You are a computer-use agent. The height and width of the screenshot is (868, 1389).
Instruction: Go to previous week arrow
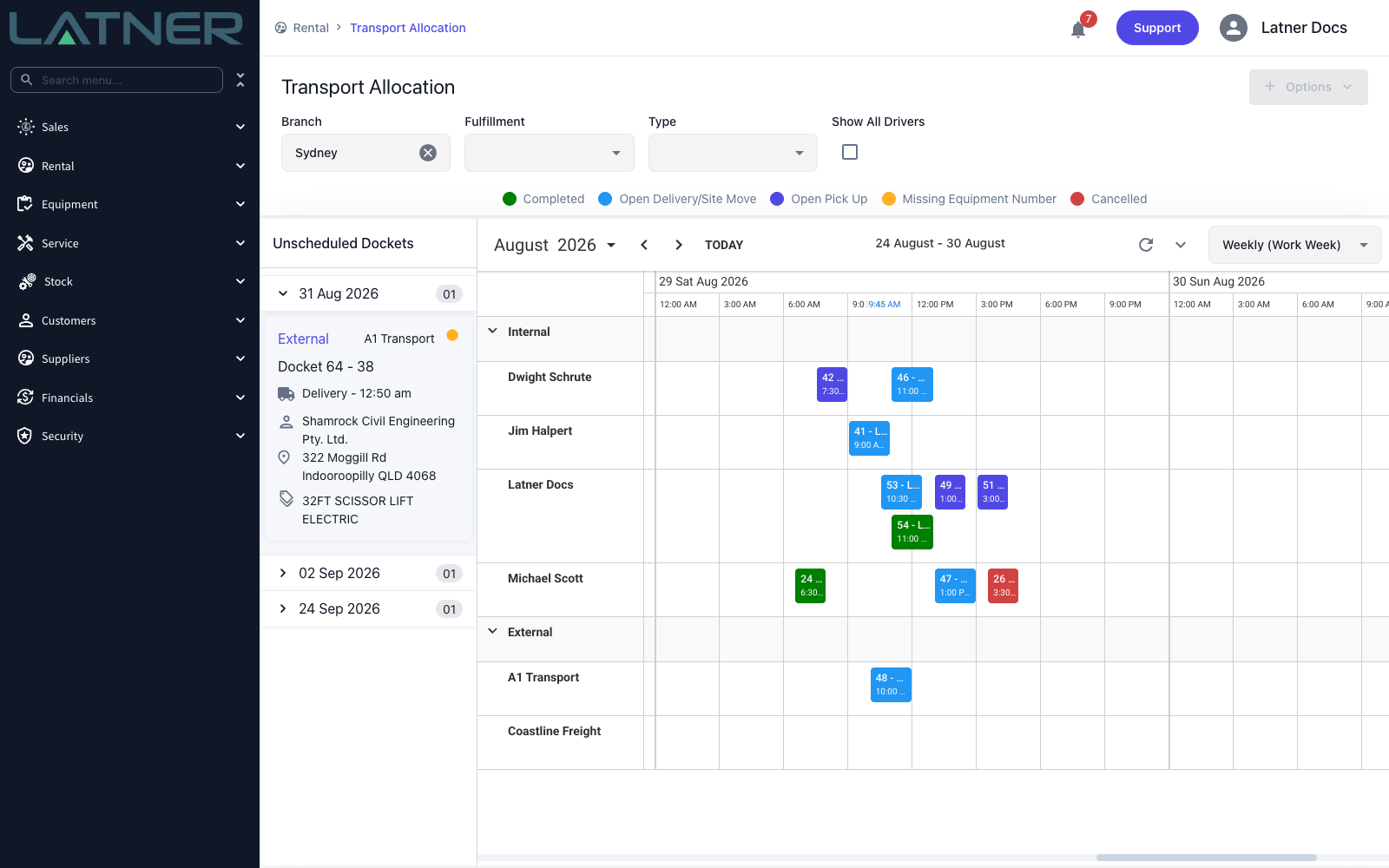[x=644, y=245]
